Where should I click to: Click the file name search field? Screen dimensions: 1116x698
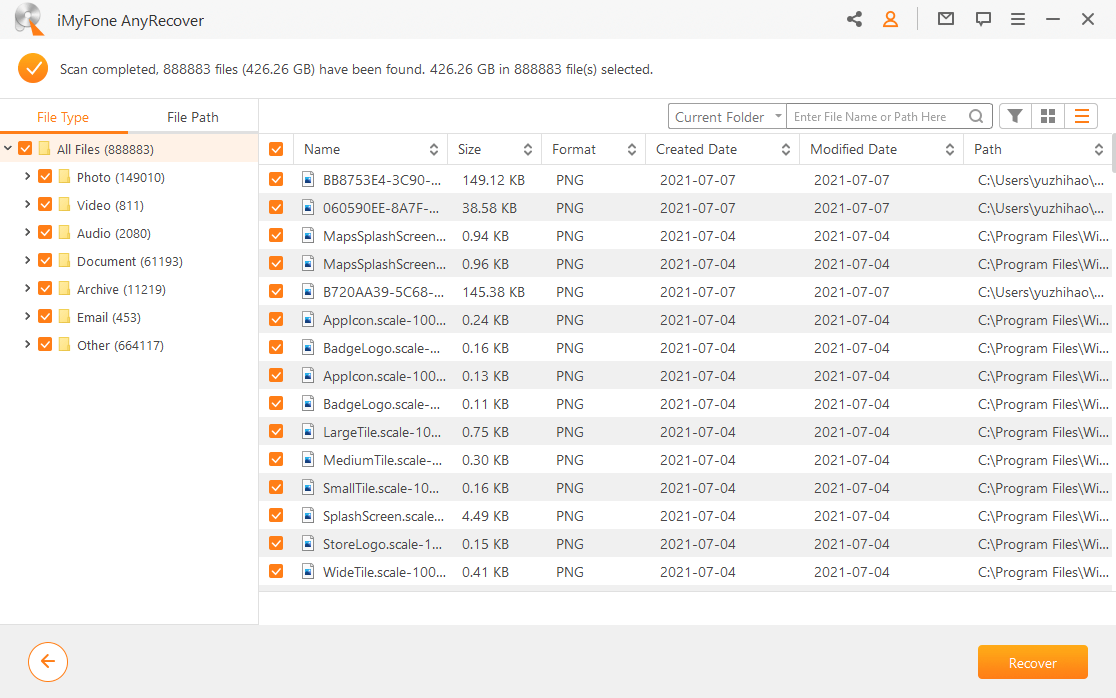[875, 117]
